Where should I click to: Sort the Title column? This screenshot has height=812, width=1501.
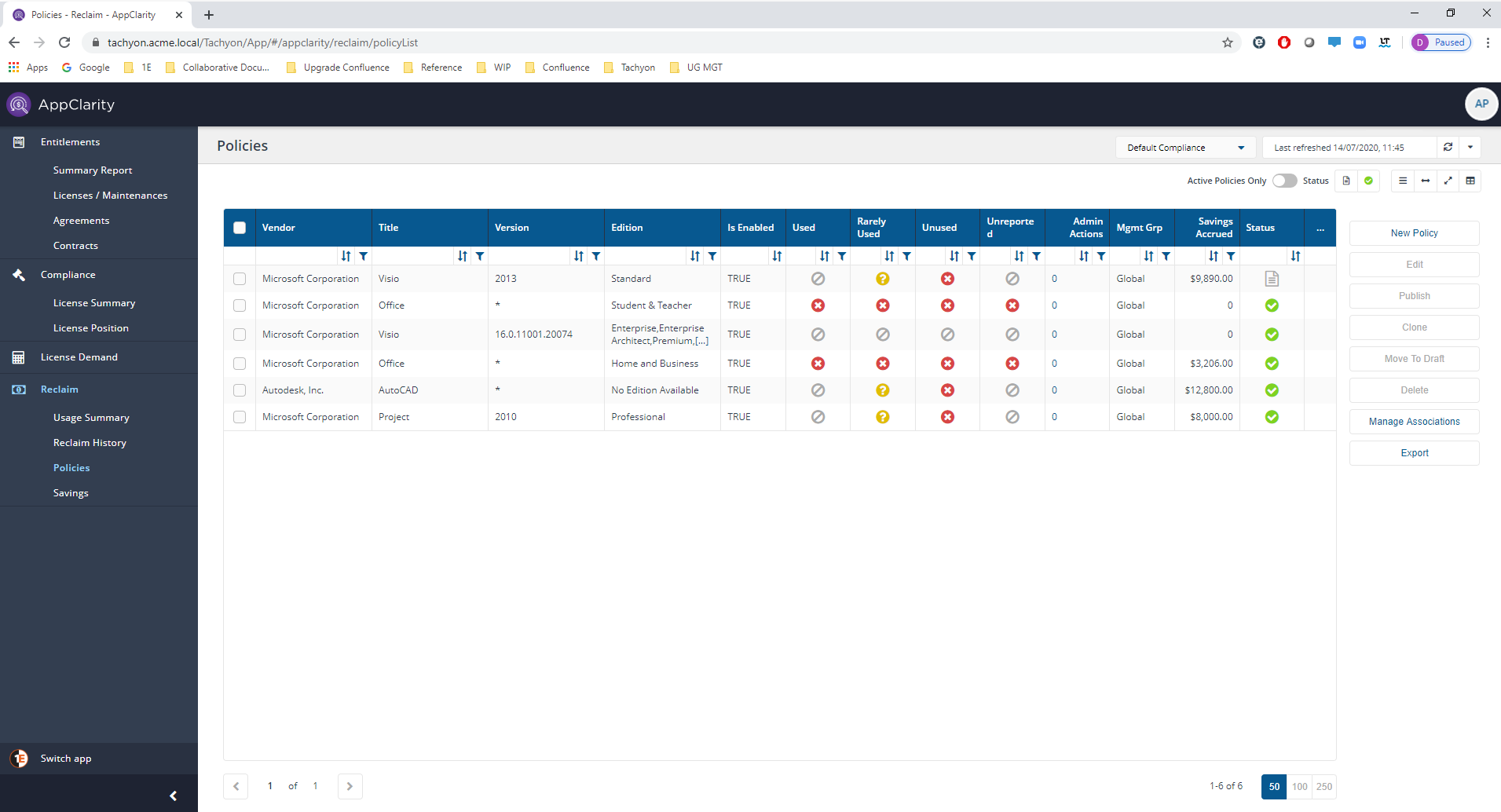tap(463, 256)
